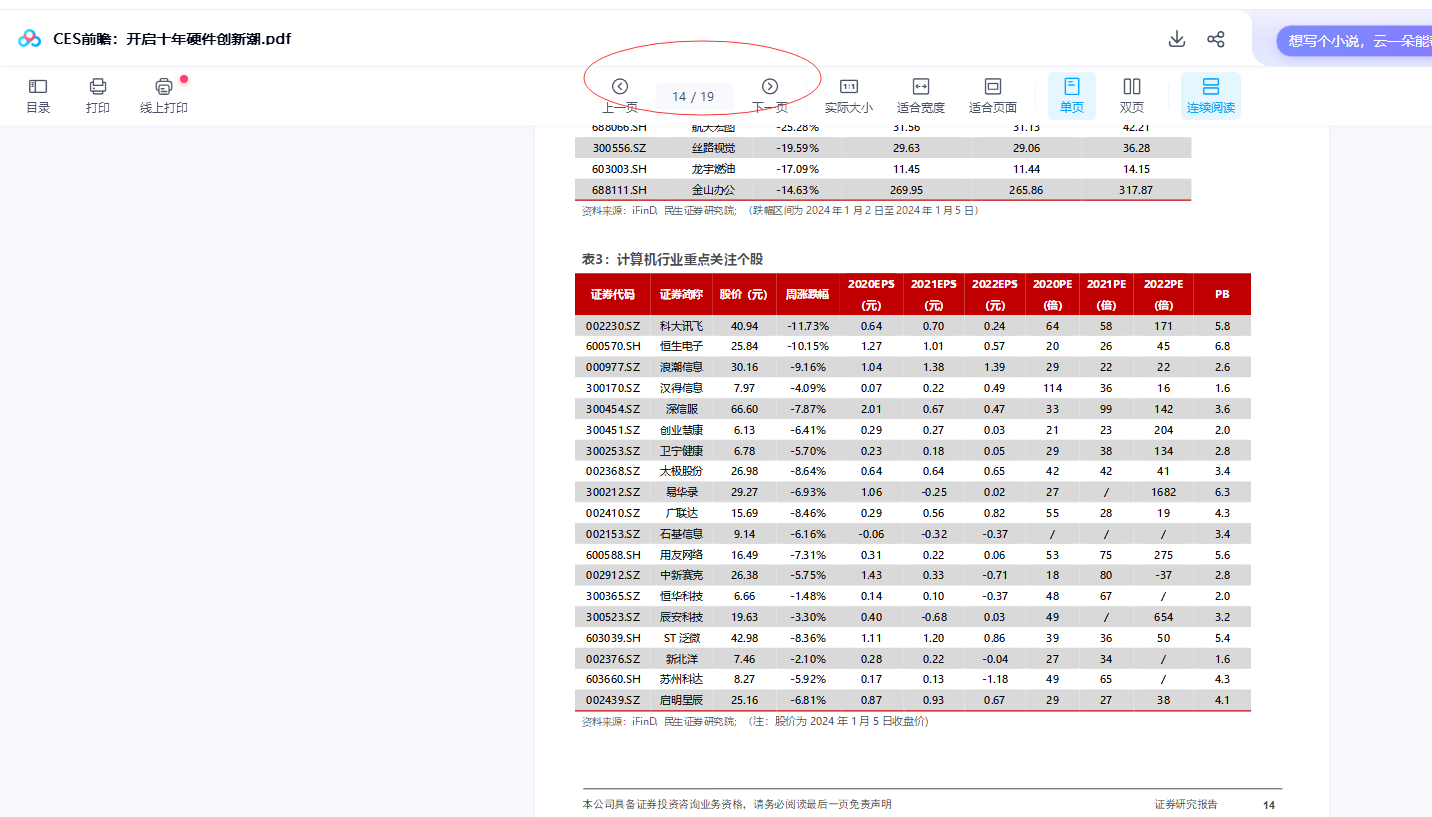
Task: Click the 证券代码 column header
Action: point(612,295)
